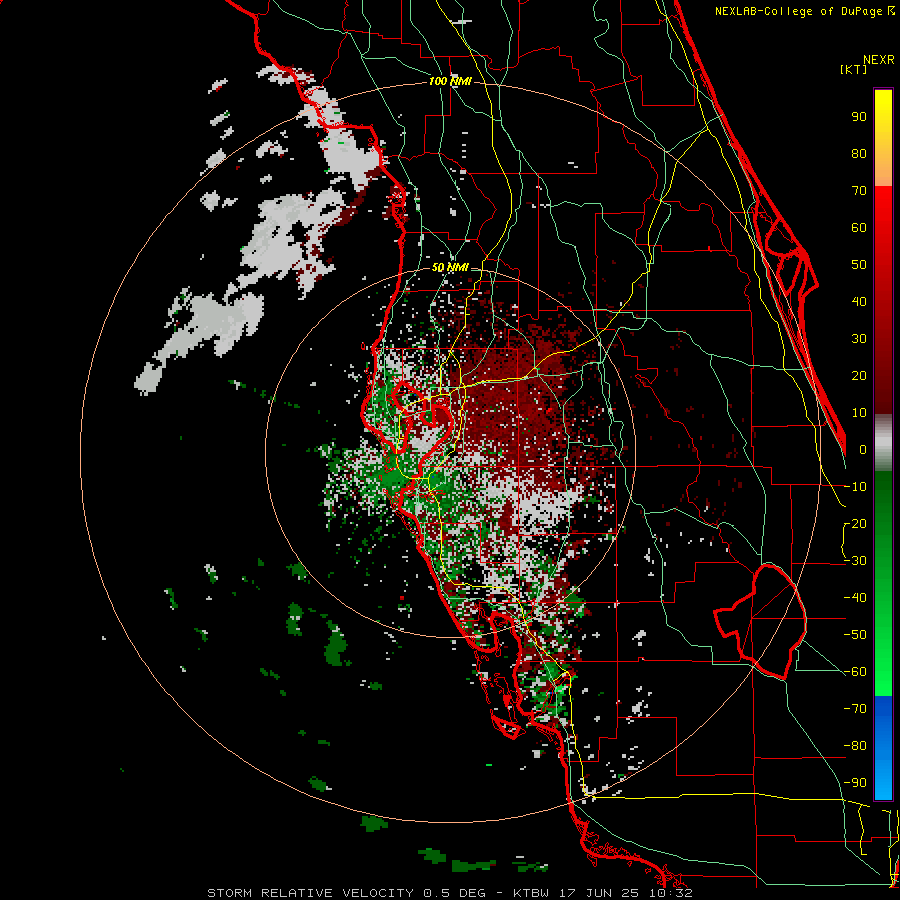
Task: Select the -60 value on velocity scale
Action: (x=855, y=672)
